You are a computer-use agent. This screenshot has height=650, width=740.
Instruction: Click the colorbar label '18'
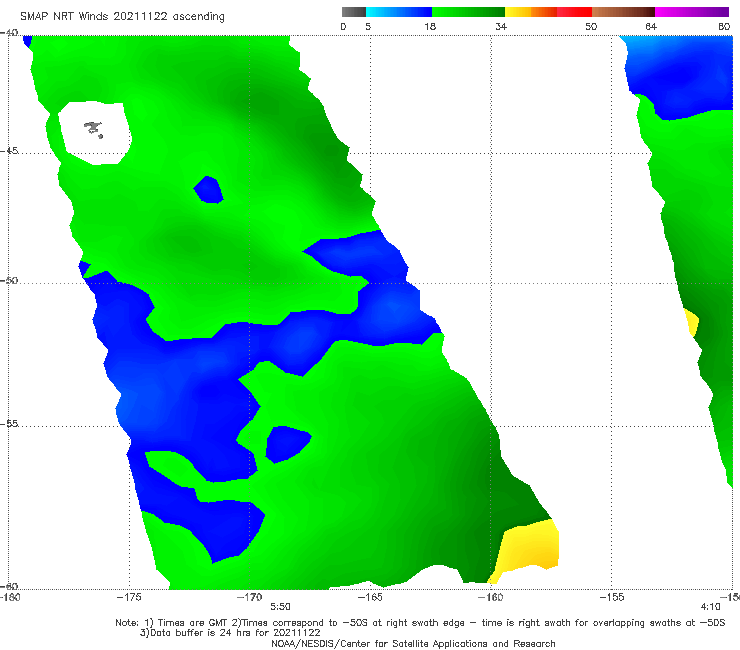(x=430, y=27)
